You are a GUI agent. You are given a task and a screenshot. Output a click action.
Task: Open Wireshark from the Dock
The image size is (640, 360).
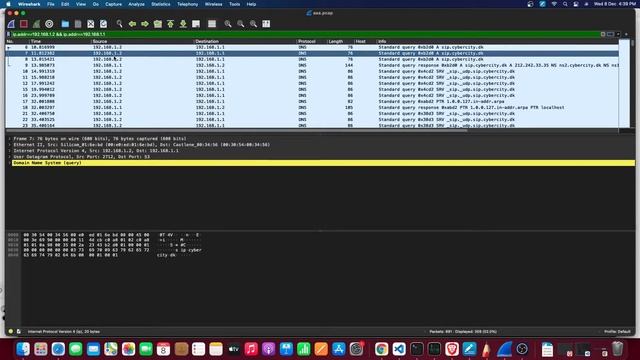point(504,349)
